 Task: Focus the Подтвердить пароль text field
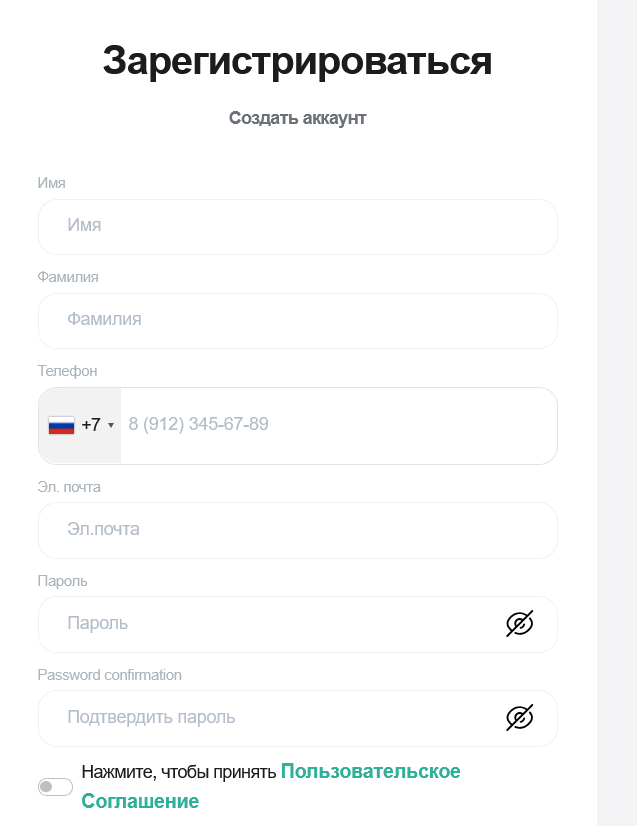[270, 718]
